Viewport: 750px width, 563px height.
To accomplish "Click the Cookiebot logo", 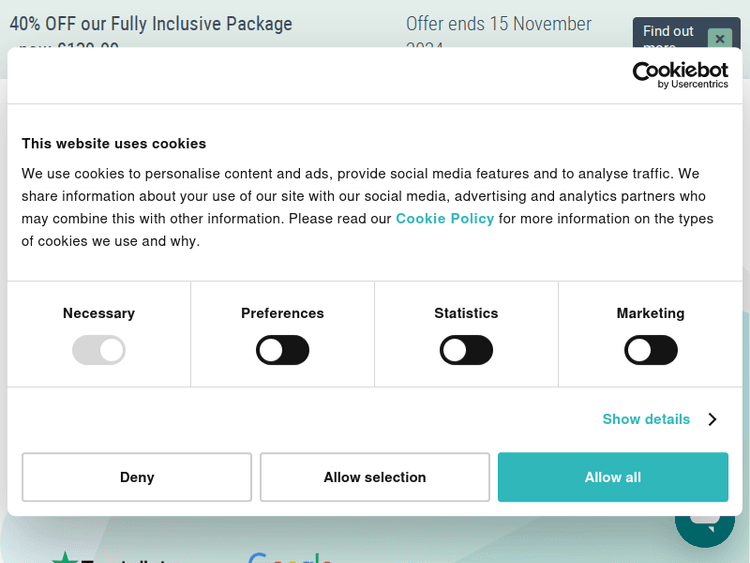I will click(x=680, y=75).
